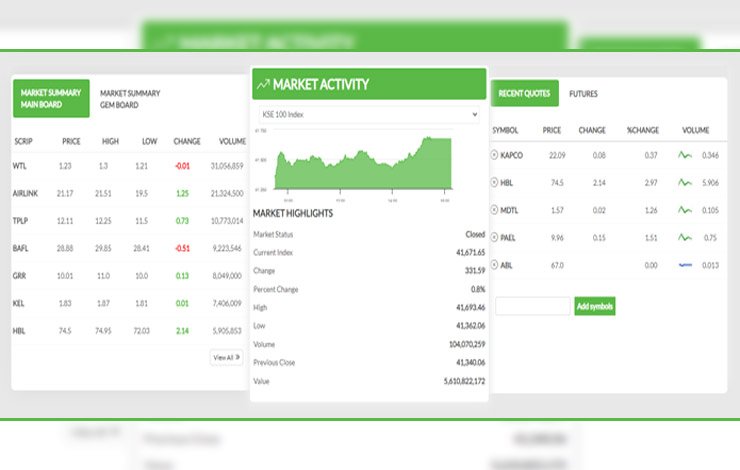Click the circle icon next to PAEL

click(494, 237)
